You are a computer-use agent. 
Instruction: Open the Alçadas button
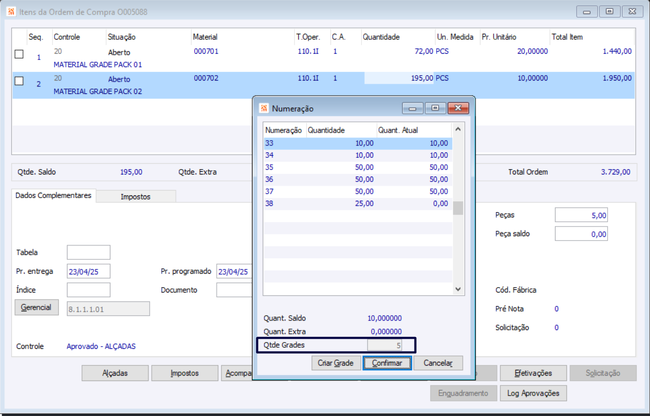click(x=115, y=373)
